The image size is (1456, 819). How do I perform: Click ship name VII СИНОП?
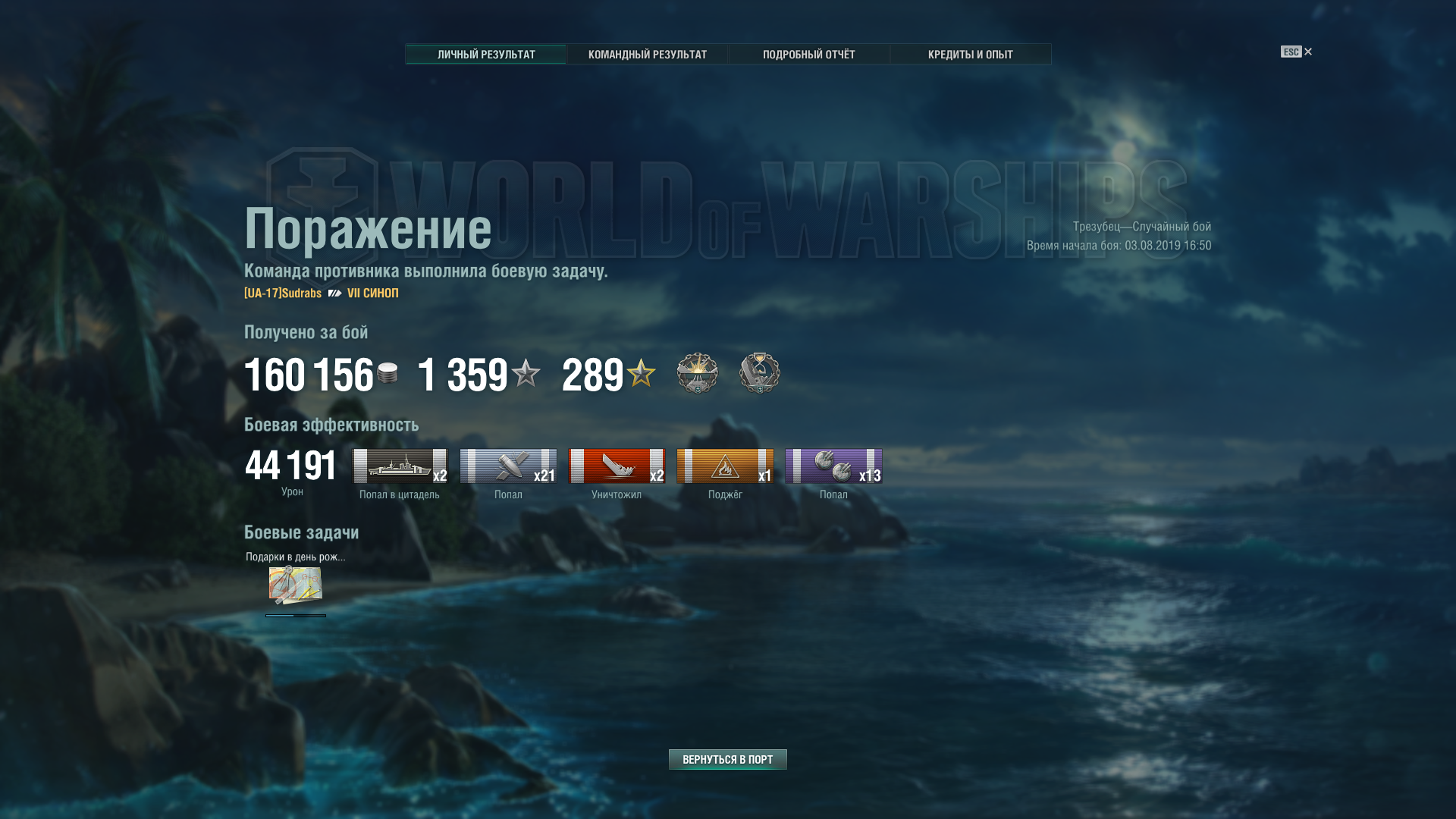pos(373,293)
